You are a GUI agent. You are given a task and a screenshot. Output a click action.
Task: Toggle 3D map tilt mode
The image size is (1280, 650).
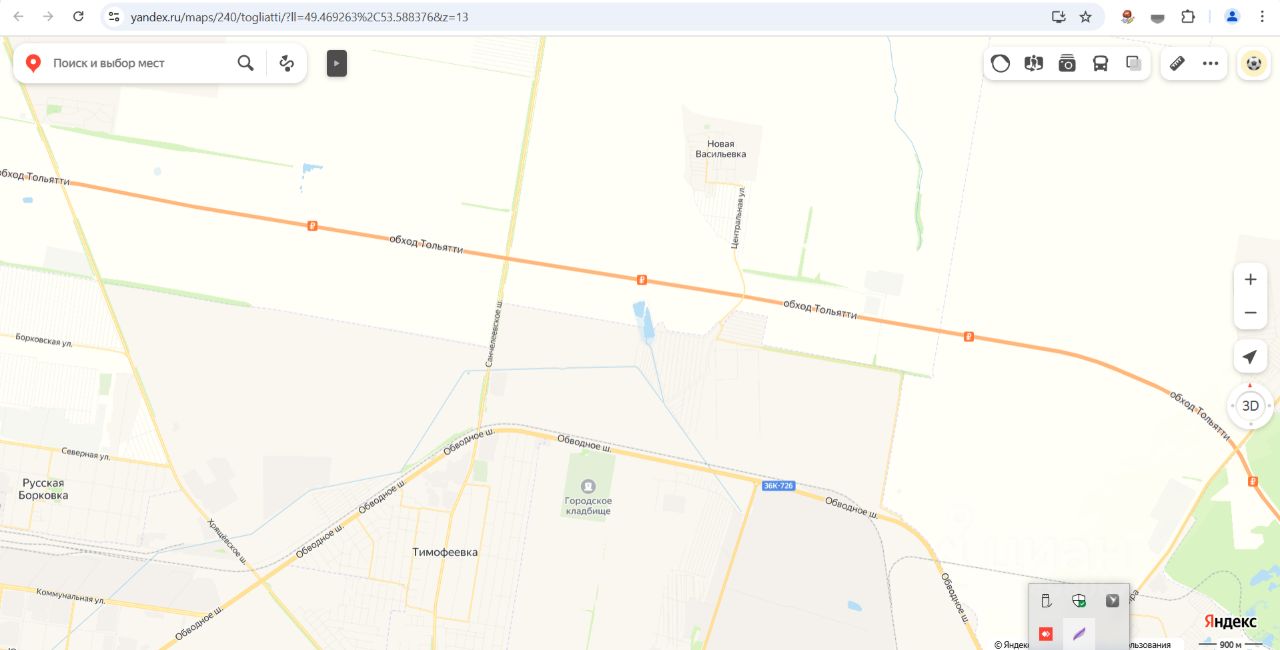(x=1250, y=406)
